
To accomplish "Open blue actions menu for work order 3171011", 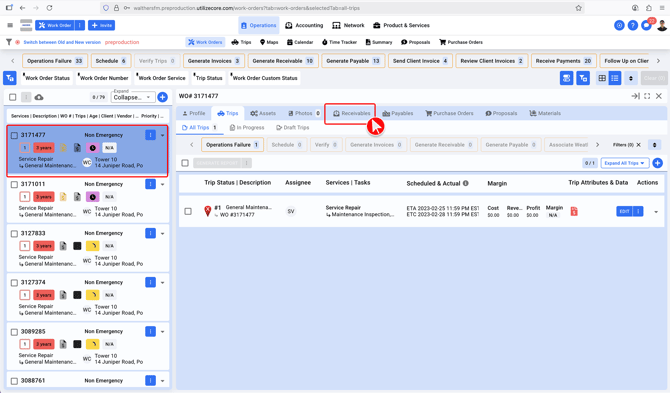I will (x=150, y=184).
